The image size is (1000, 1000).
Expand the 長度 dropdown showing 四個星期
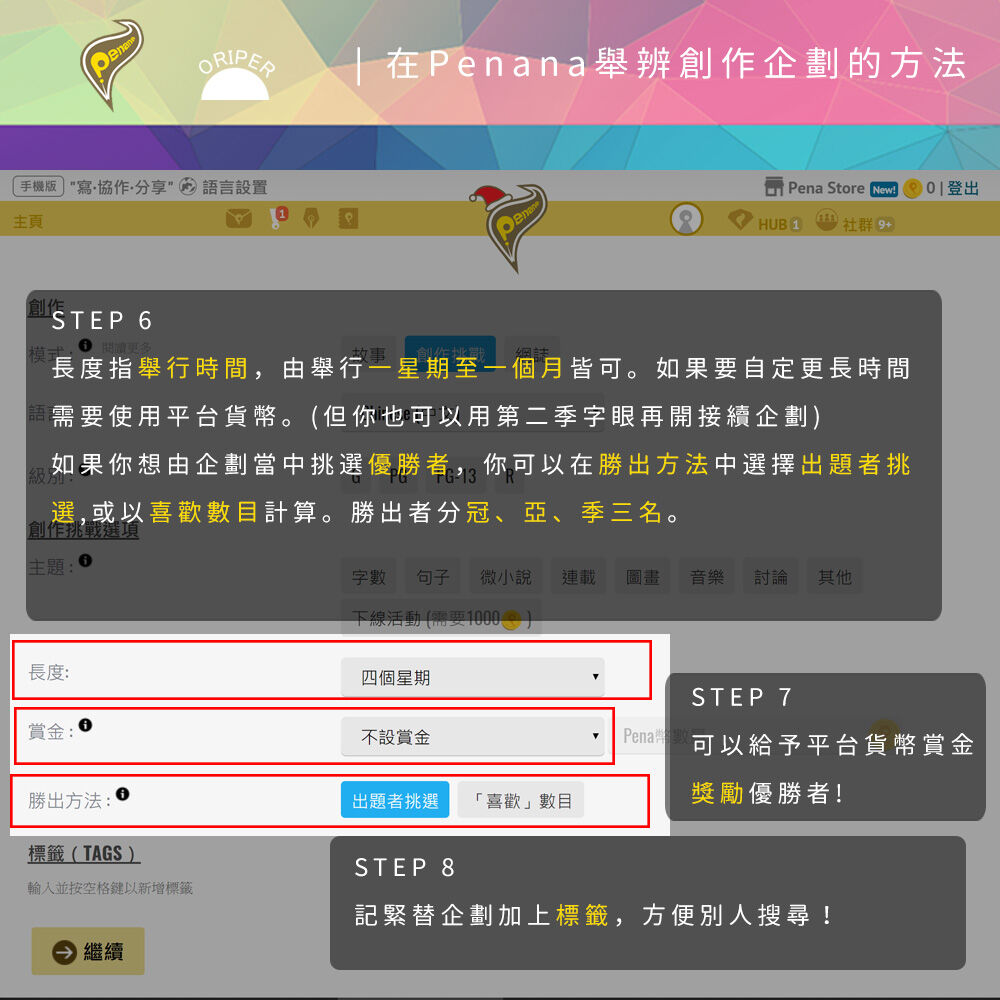(x=473, y=677)
